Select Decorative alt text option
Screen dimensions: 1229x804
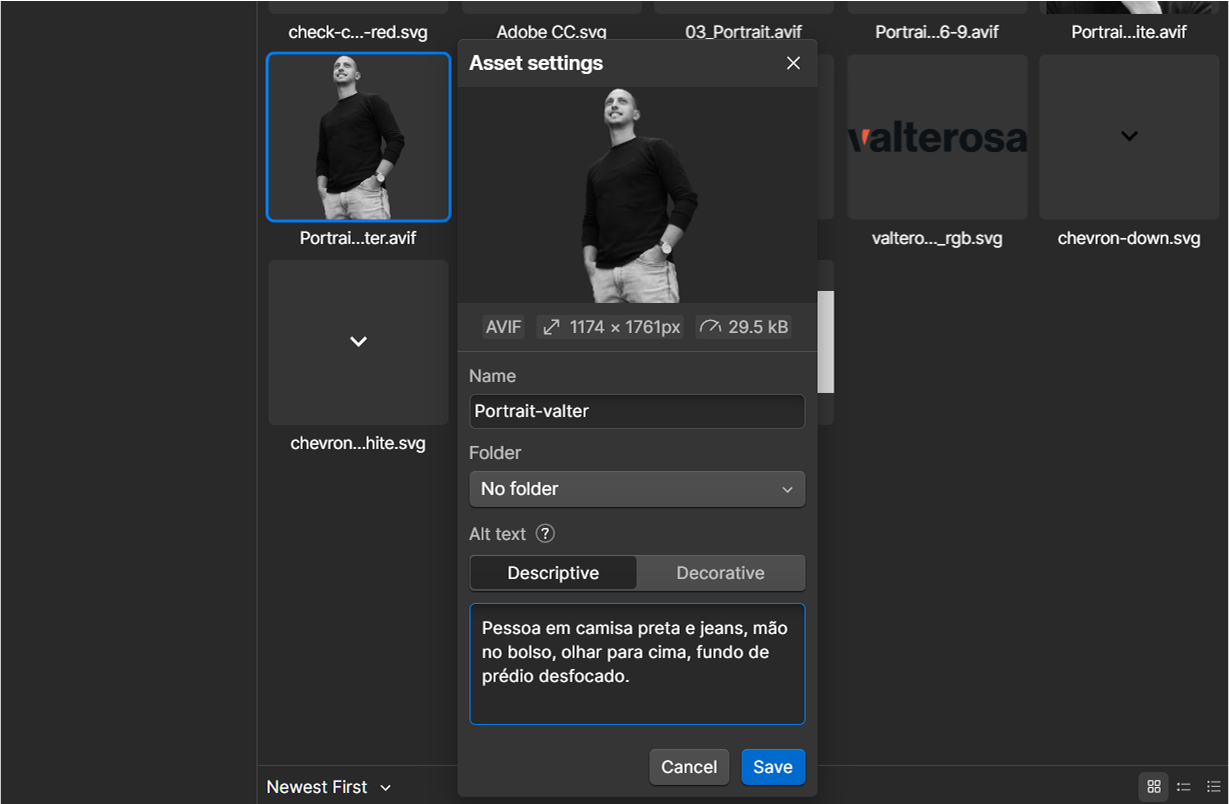[720, 573]
